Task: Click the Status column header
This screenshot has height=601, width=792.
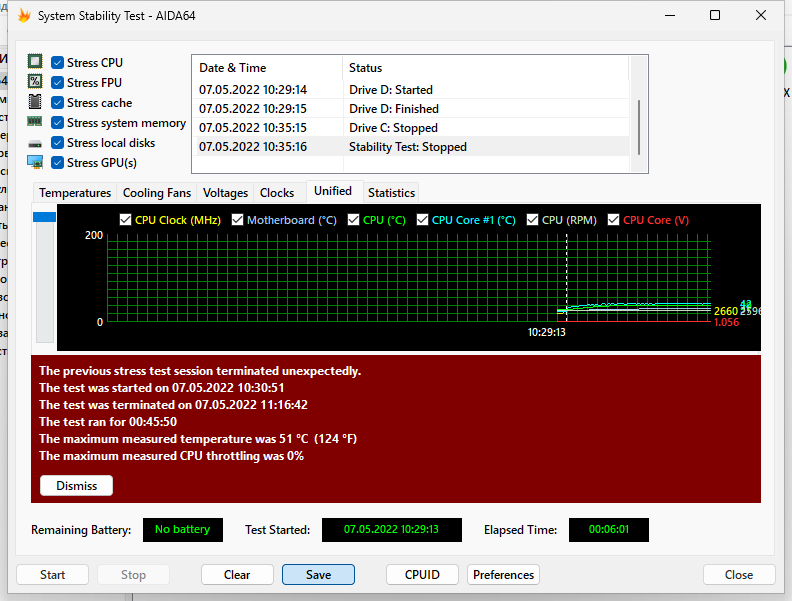Action: [x=486, y=68]
